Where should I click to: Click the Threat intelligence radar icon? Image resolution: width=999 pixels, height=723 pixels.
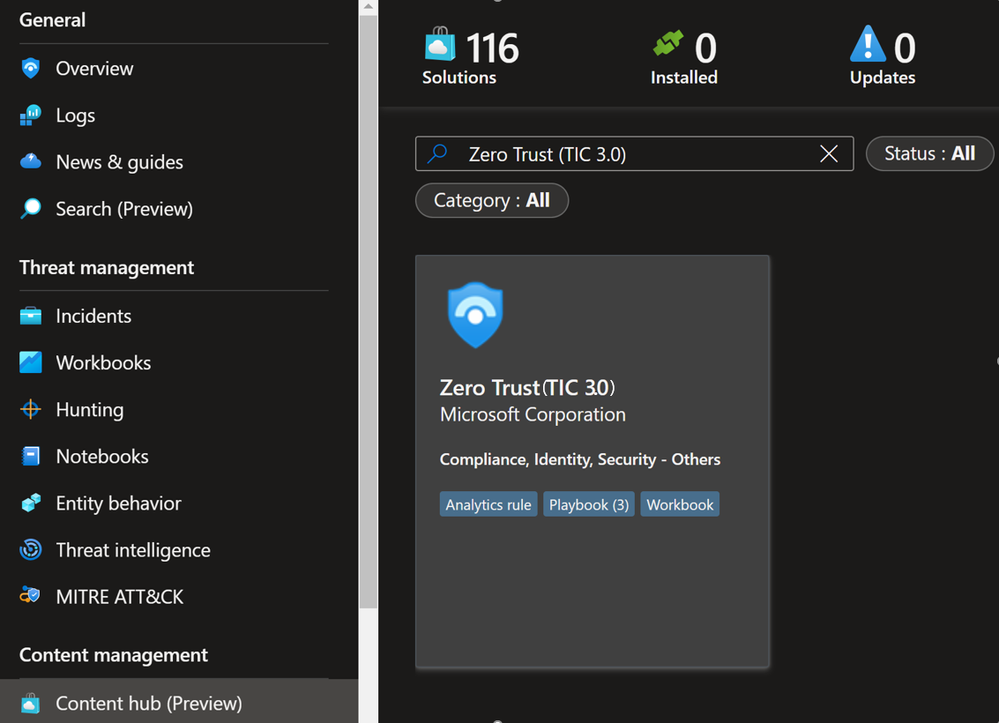31,550
